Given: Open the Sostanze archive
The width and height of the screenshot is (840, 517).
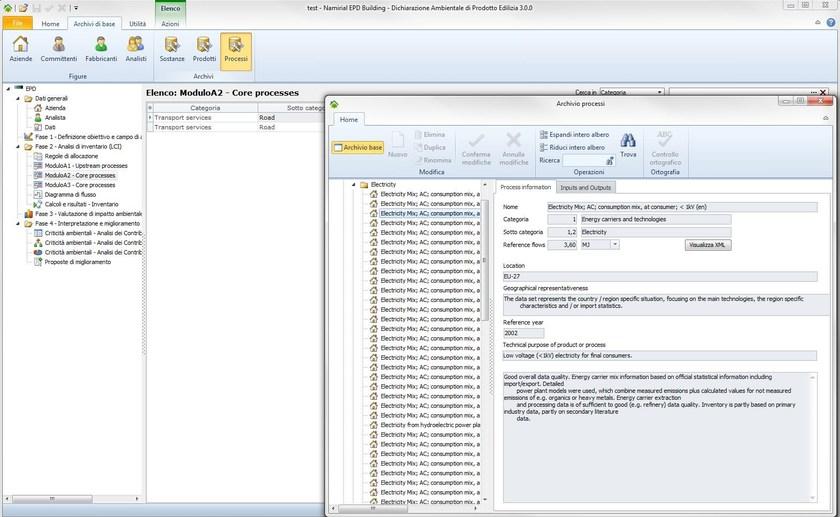Looking at the screenshot, I should [172, 49].
